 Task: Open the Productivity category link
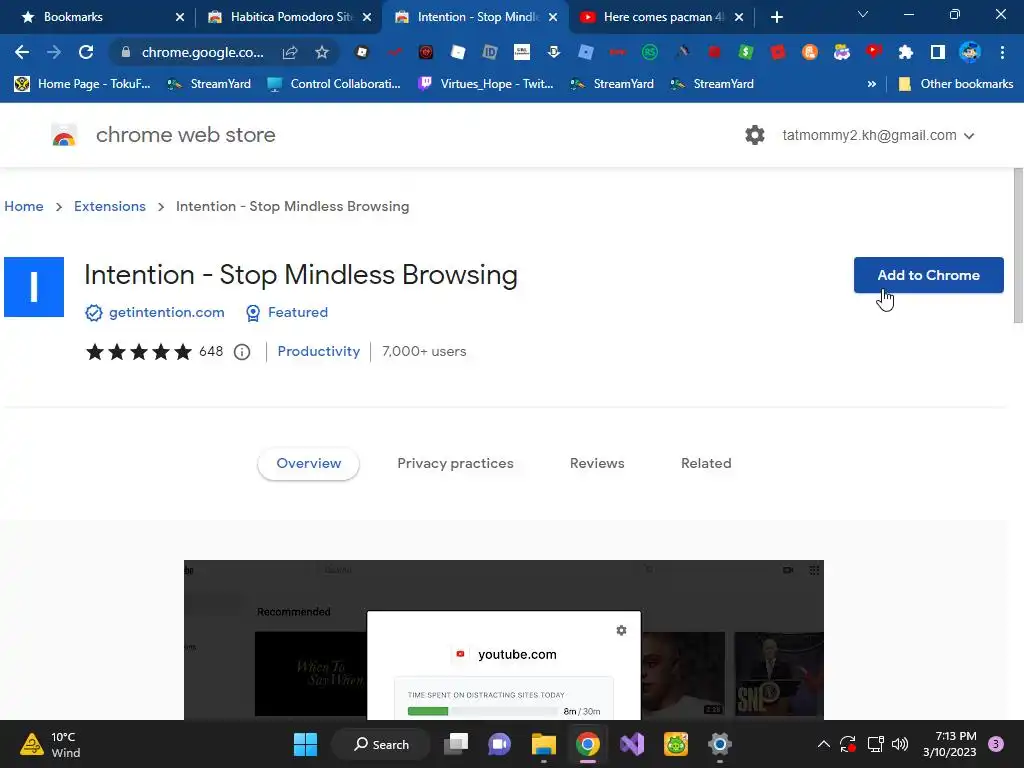click(x=319, y=351)
